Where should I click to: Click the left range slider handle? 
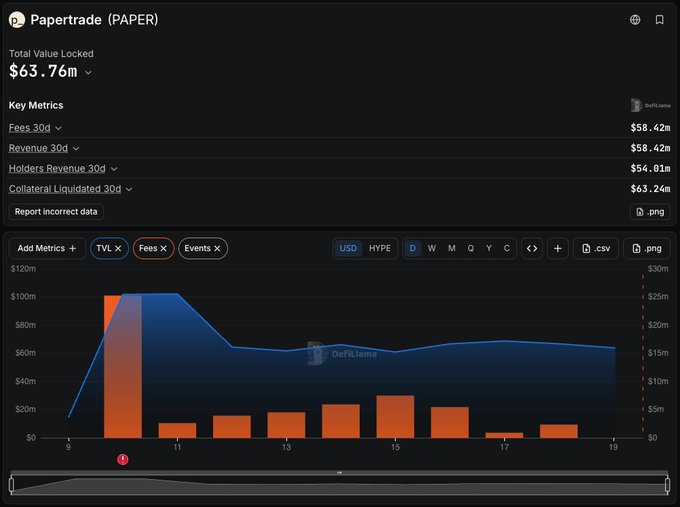(12, 484)
